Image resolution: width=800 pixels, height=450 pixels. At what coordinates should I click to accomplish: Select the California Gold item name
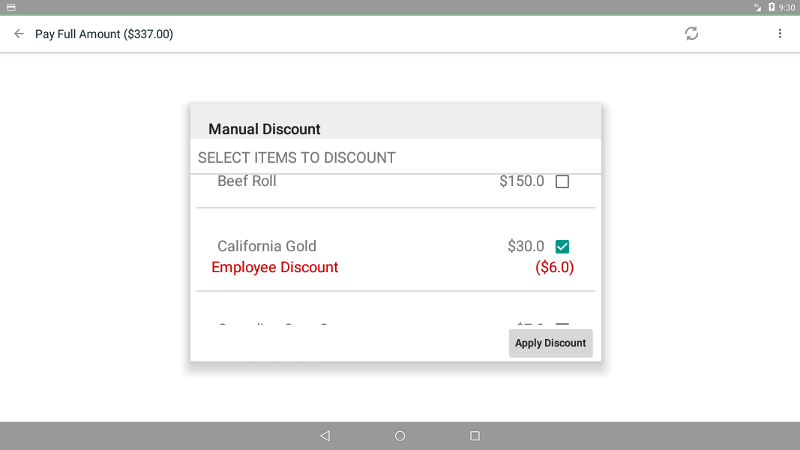pos(267,246)
